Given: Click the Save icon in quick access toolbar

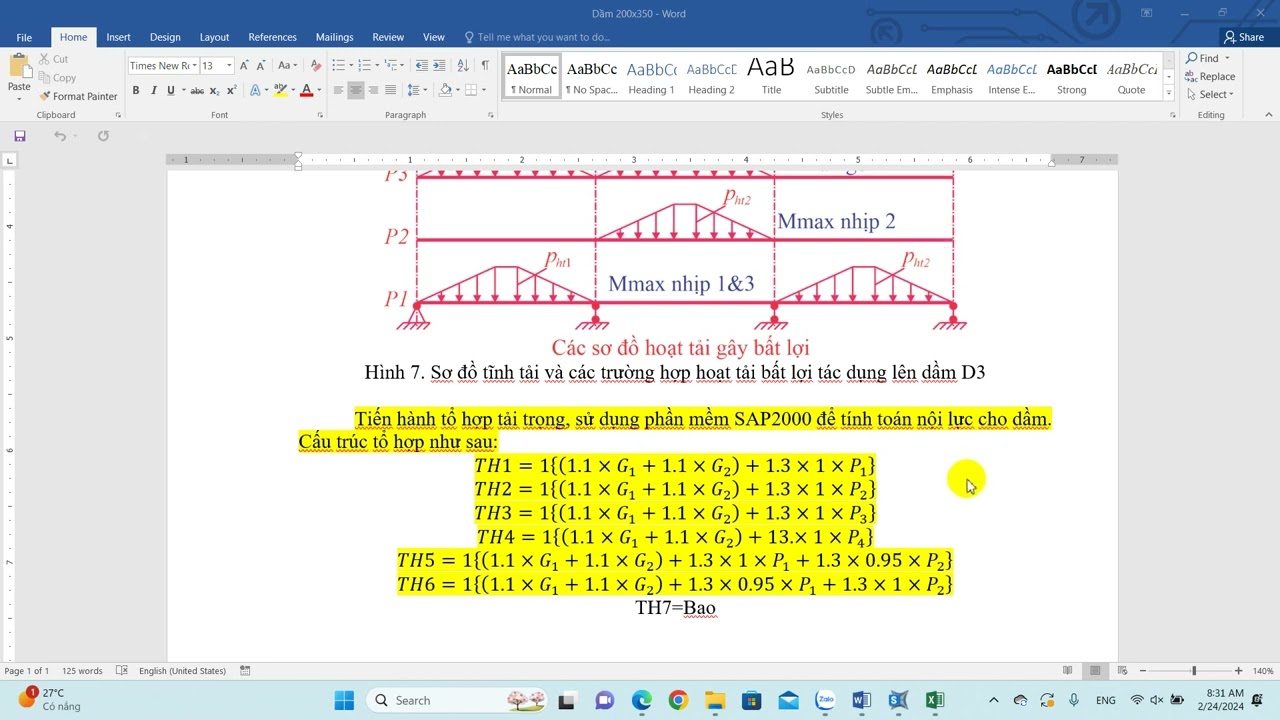Looking at the screenshot, I should click(x=19, y=136).
